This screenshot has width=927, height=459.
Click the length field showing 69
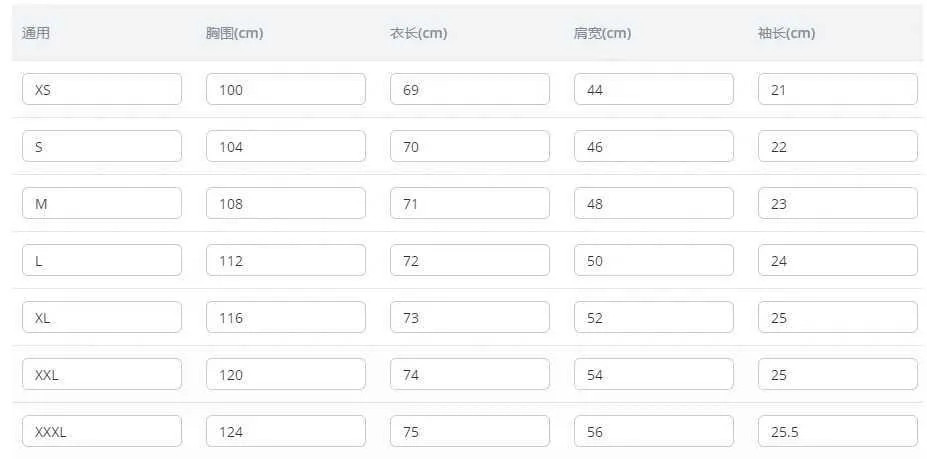pos(470,89)
